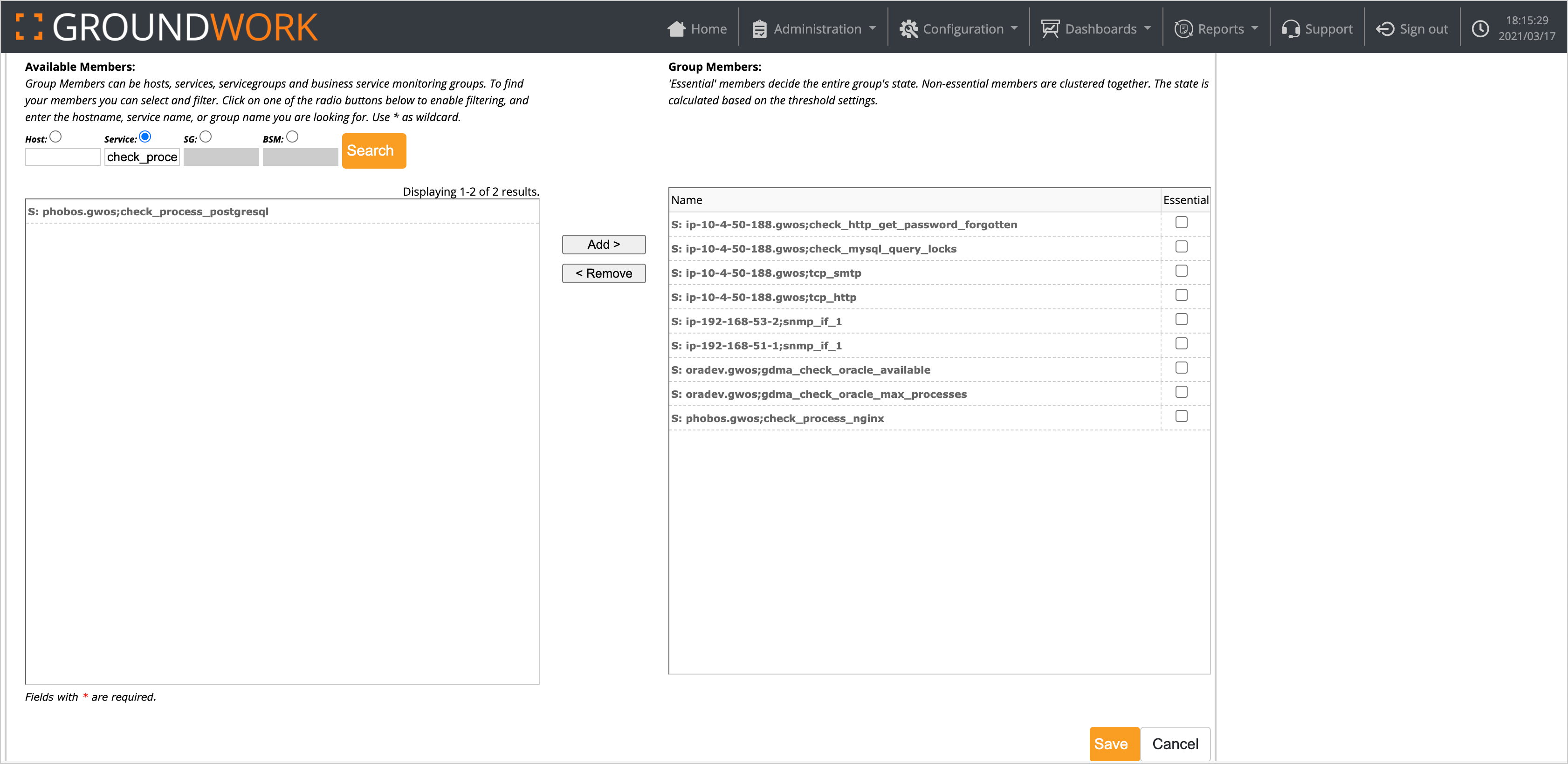Select the Service radio button
The image size is (1568, 764).
tap(145, 137)
